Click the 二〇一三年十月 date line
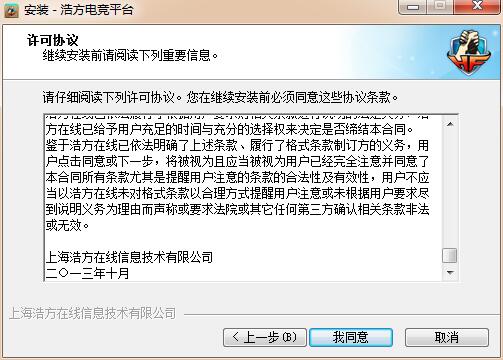The height and width of the screenshot is (360, 503). coord(87,273)
